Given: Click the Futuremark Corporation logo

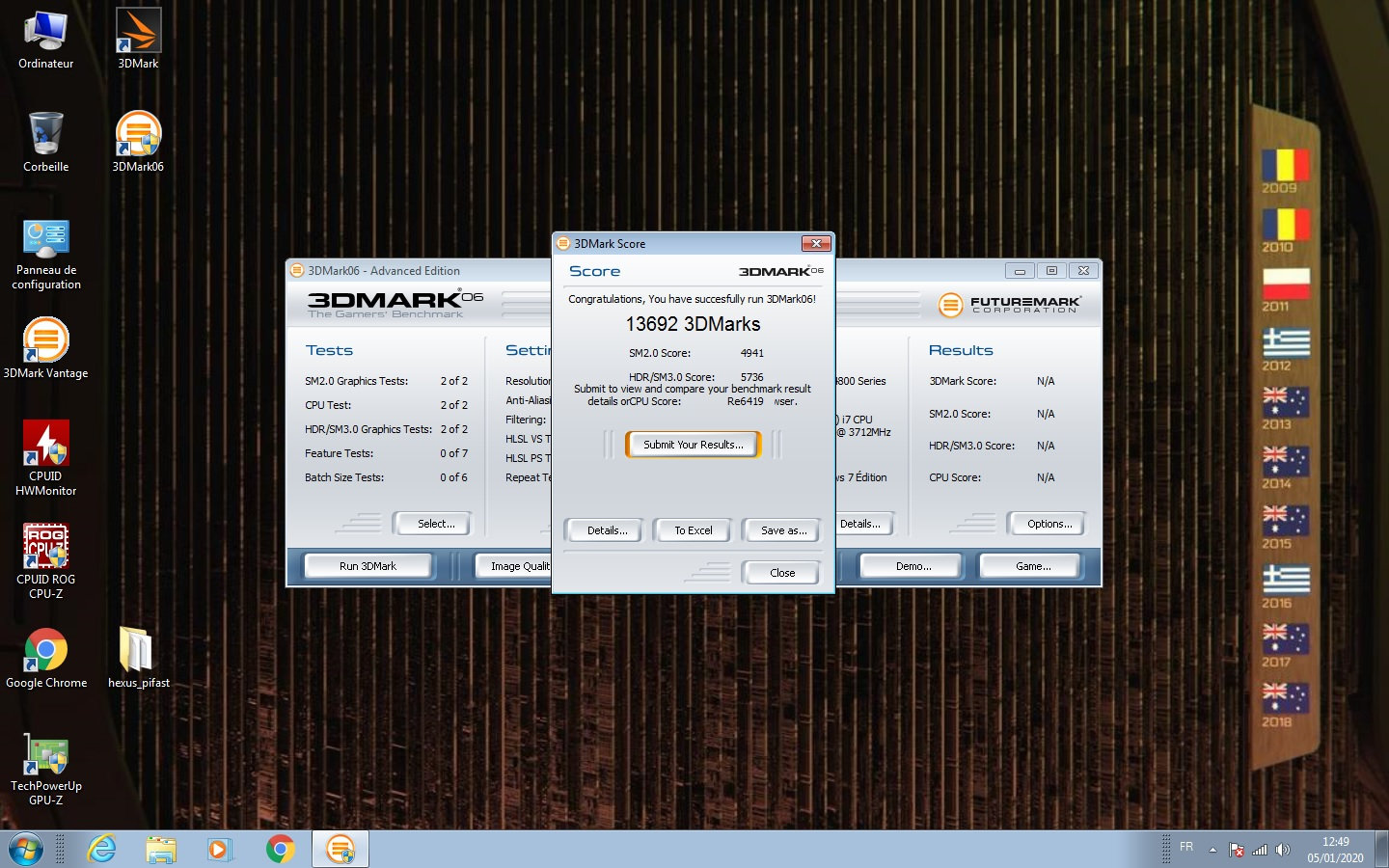Looking at the screenshot, I should pyautogui.click(x=1010, y=305).
